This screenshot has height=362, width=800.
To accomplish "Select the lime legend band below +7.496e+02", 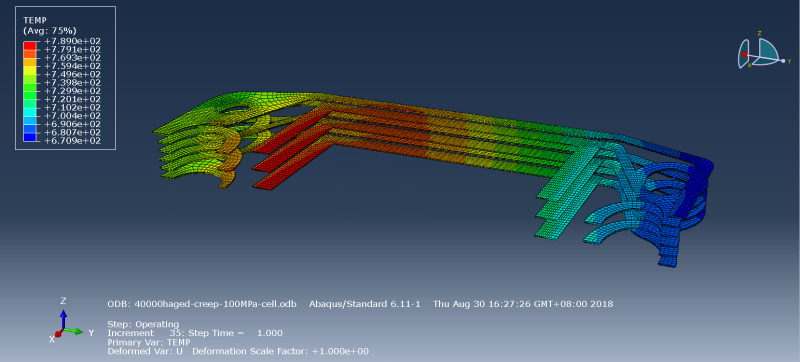I will click(x=30, y=79).
